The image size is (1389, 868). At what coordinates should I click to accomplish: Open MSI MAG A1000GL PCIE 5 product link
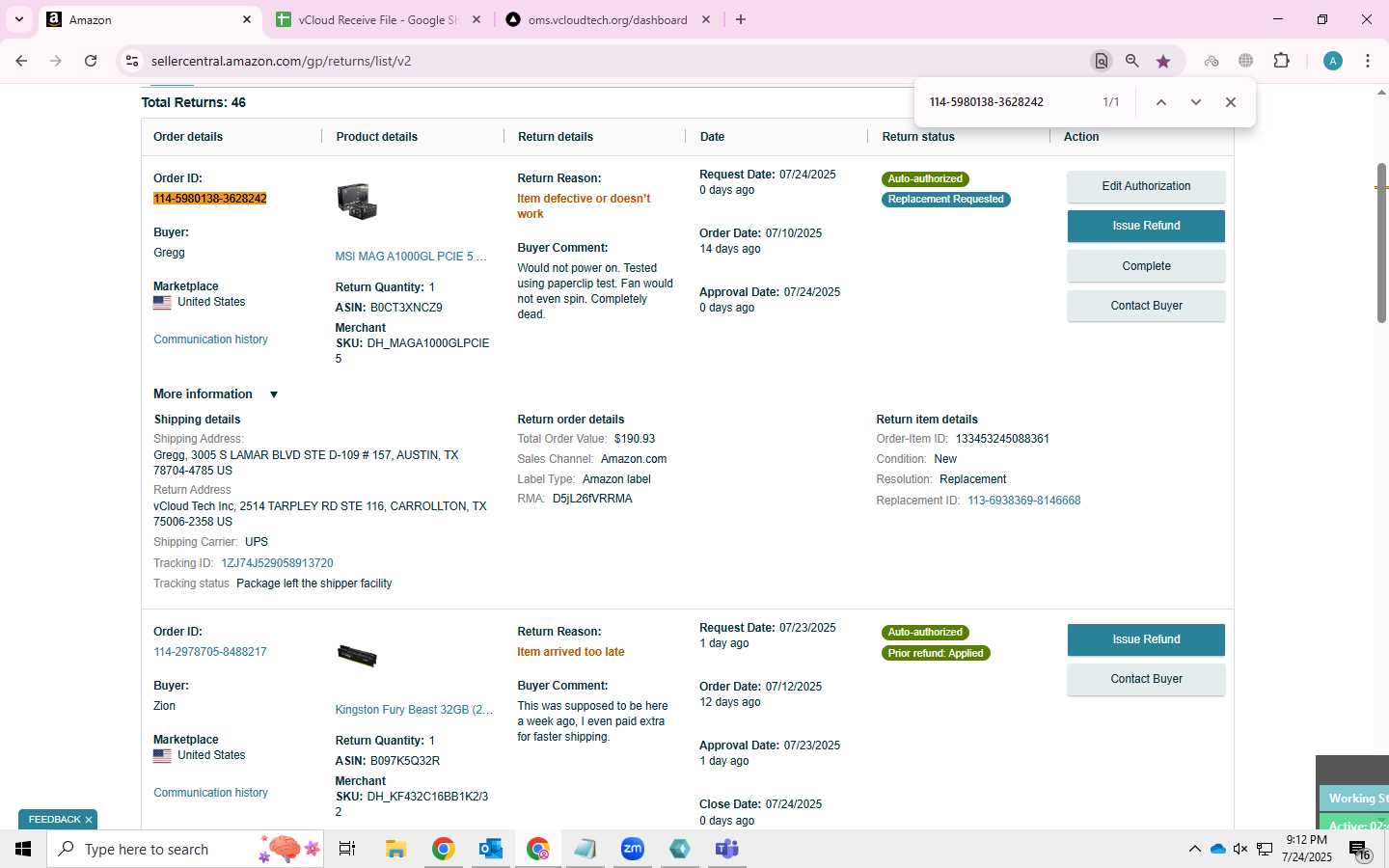(x=411, y=257)
